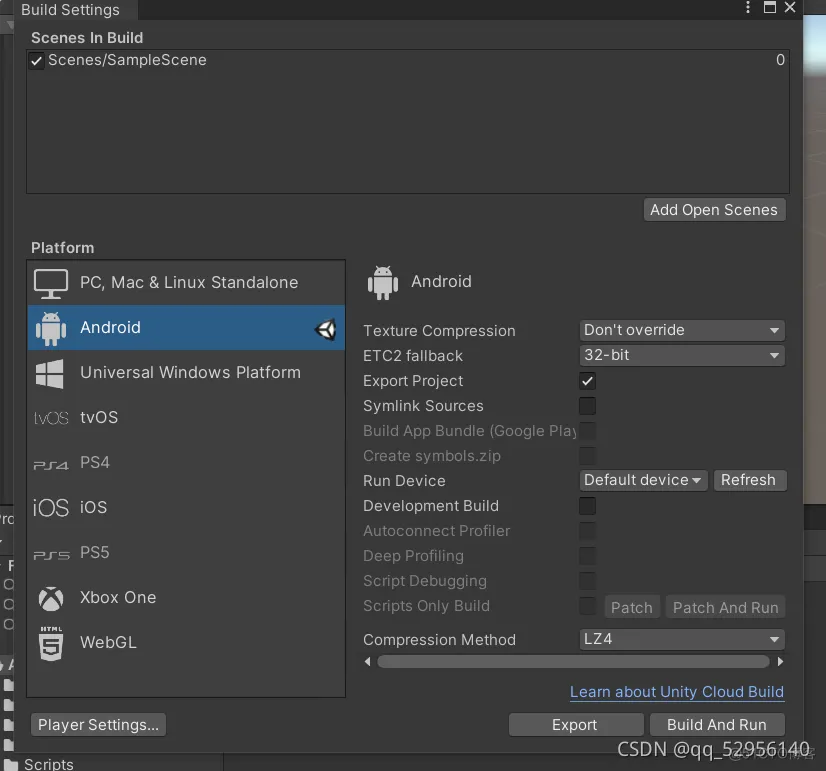Image resolution: width=826 pixels, height=771 pixels.
Task: Click the Windows logo icon for UWP
Action: click(50, 373)
